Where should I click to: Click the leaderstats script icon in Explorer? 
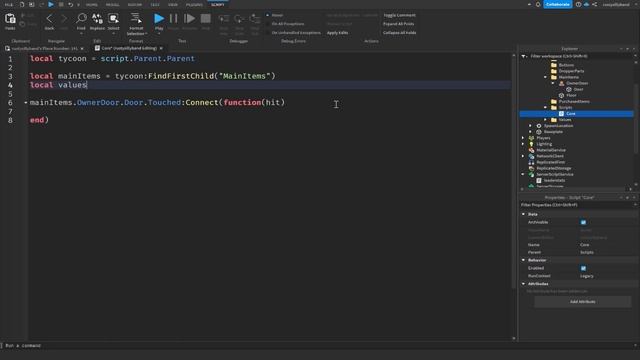click(539, 180)
